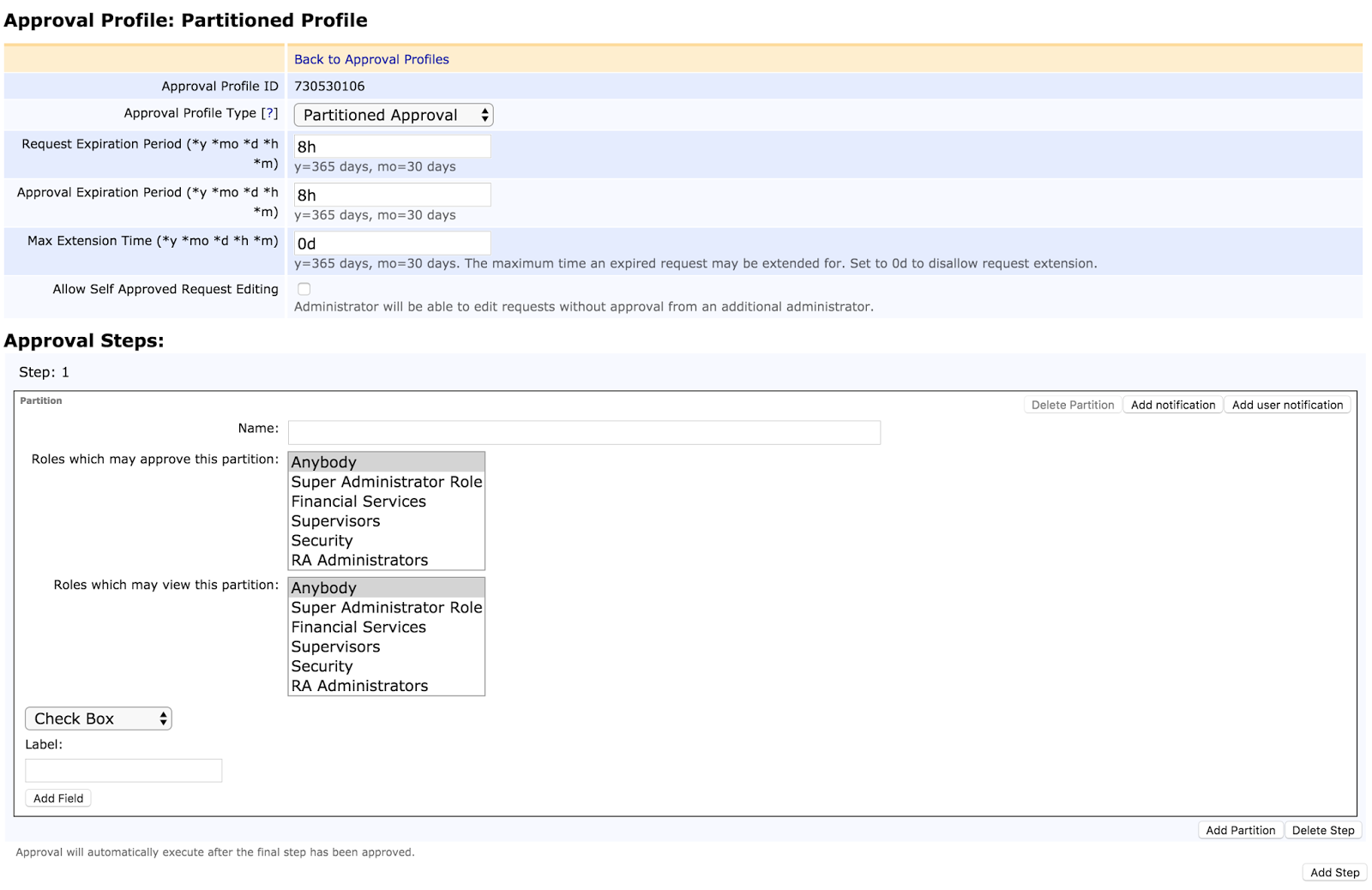Select Security in the view roles list
Image resolution: width=1372 pixels, height=890 pixels.
(x=322, y=666)
